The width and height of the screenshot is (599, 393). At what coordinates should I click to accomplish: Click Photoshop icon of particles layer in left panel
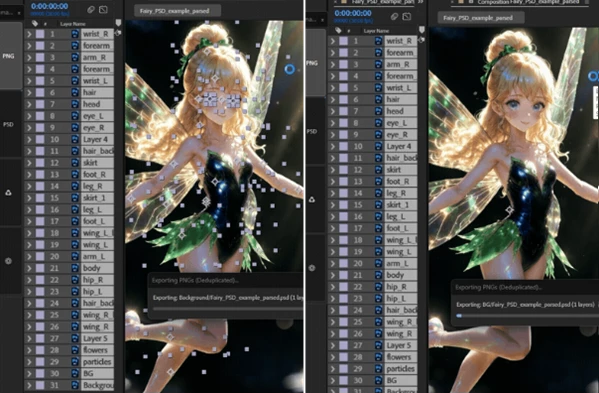[x=75, y=362]
